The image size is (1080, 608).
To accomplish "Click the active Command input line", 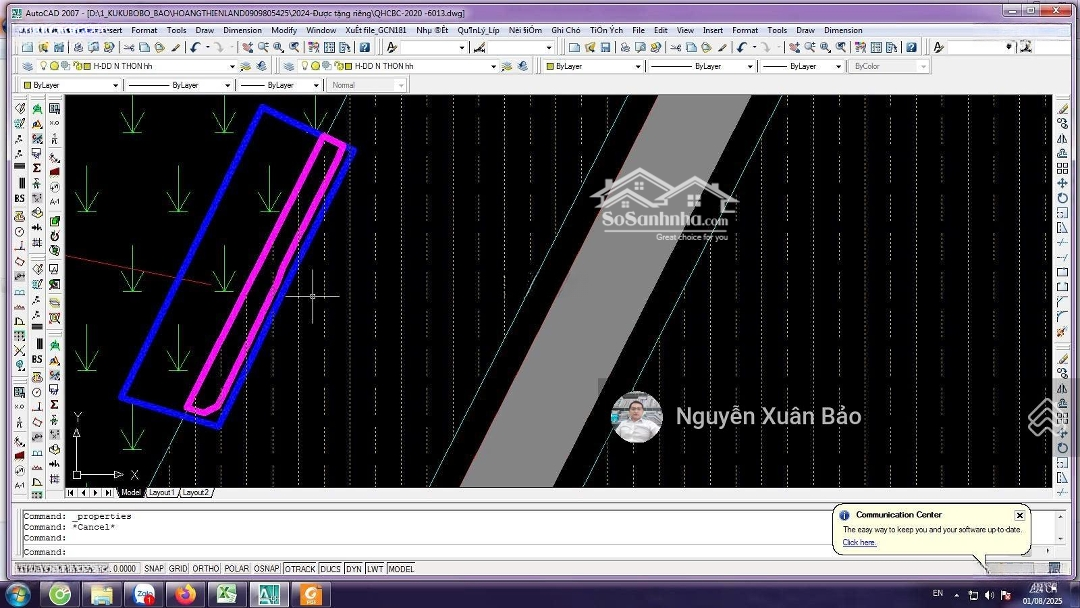I will click(x=400, y=552).
